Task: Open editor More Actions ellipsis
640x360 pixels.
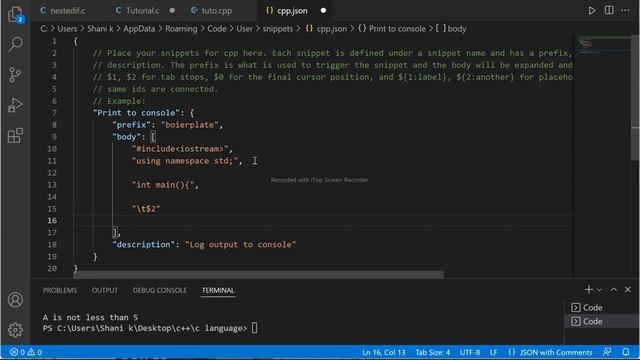Action: (625, 10)
